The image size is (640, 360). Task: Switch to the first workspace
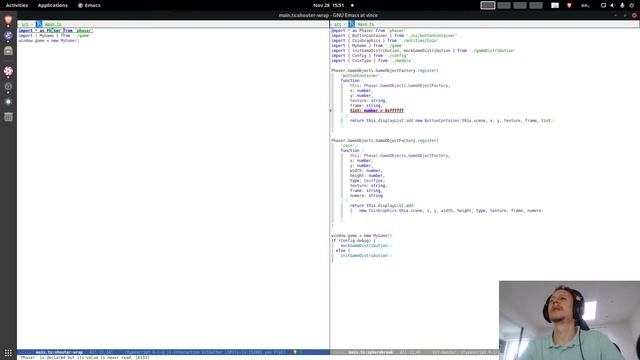tap(488, 5)
